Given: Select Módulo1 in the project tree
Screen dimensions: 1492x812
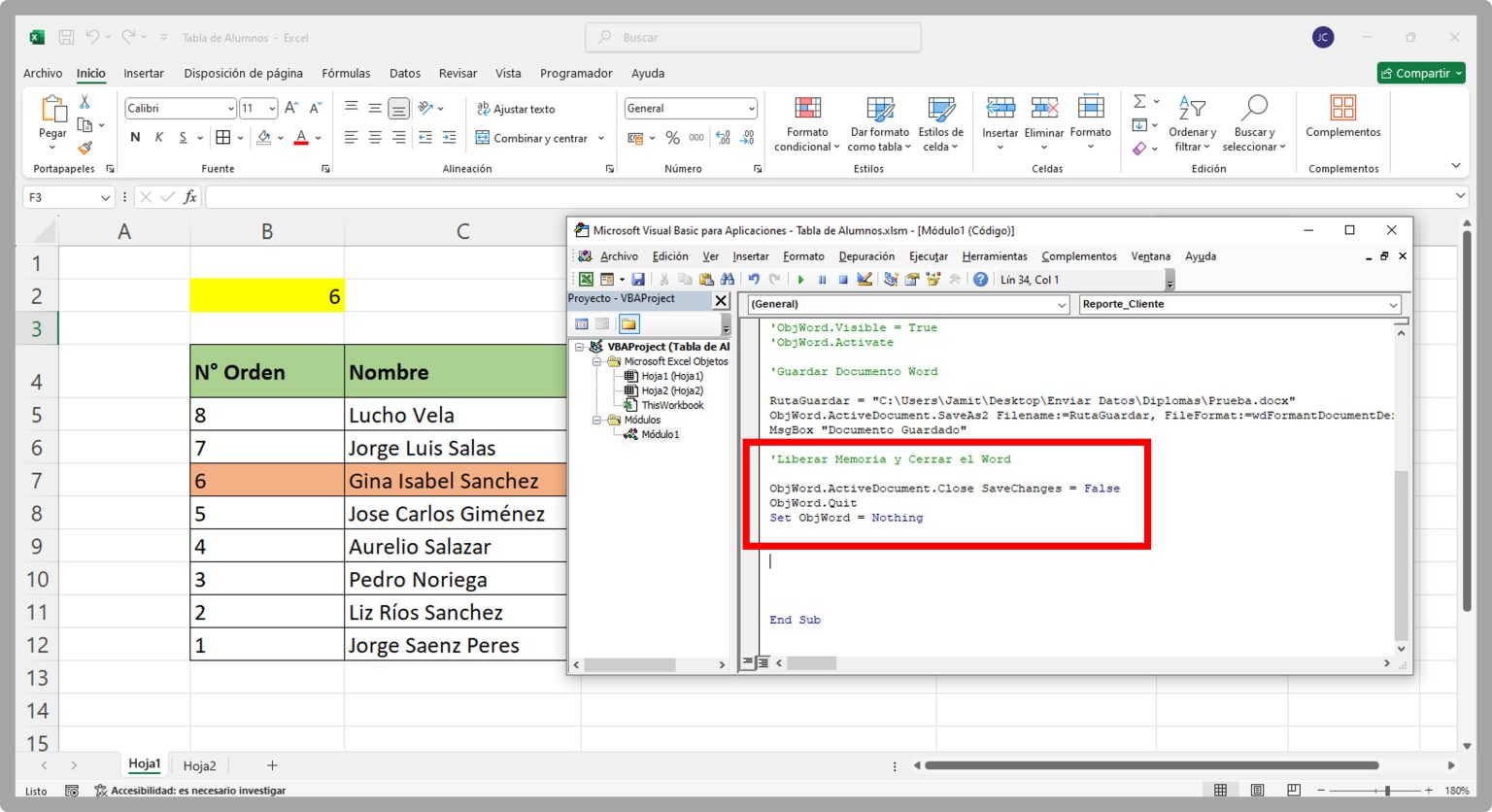Looking at the screenshot, I should tap(660, 434).
